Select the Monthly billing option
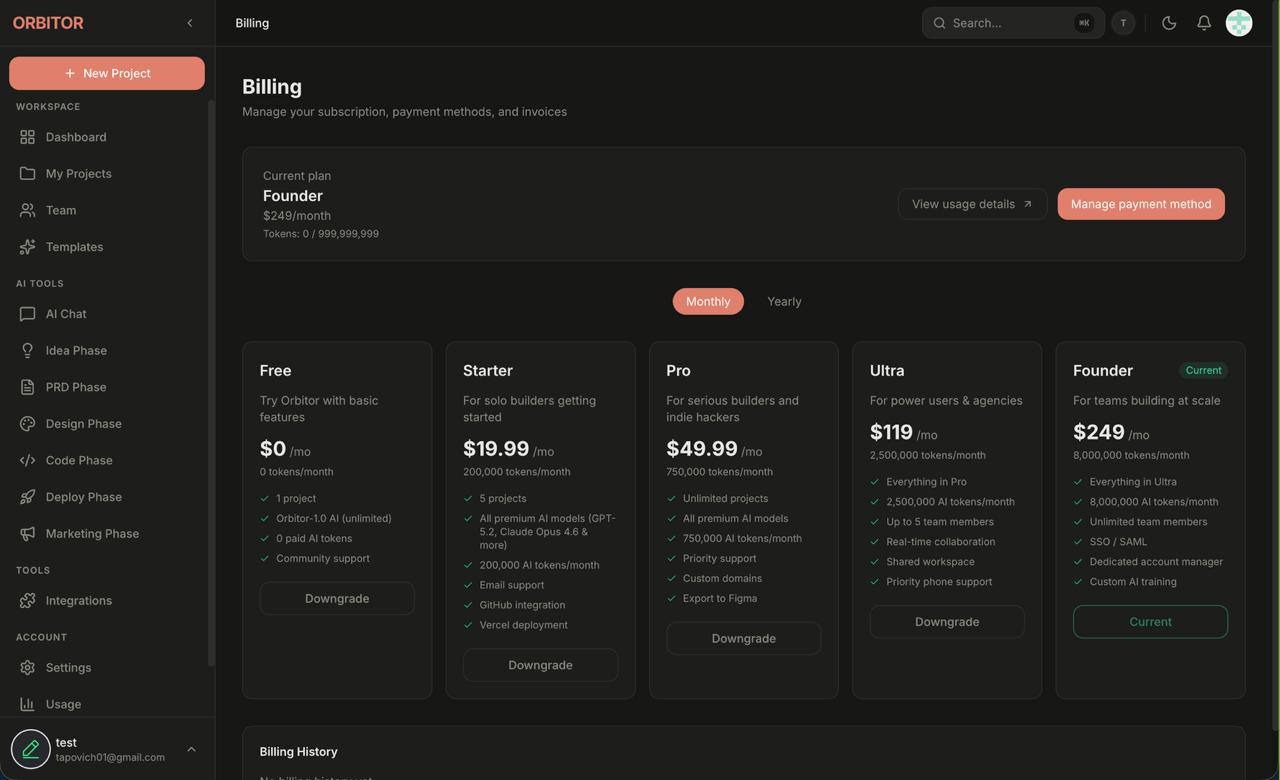The height and width of the screenshot is (780, 1280). click(x=708, y=302)
